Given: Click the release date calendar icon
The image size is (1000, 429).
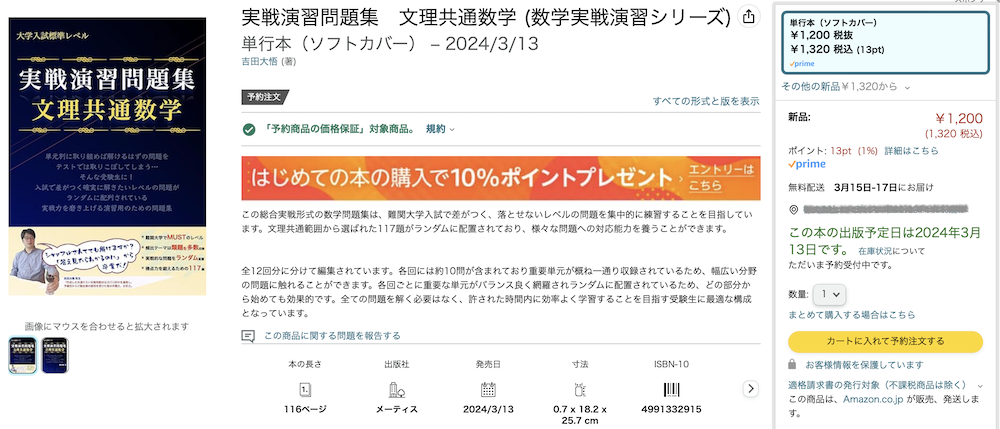Looking at the screenshot, I should (x=489, y=389).
